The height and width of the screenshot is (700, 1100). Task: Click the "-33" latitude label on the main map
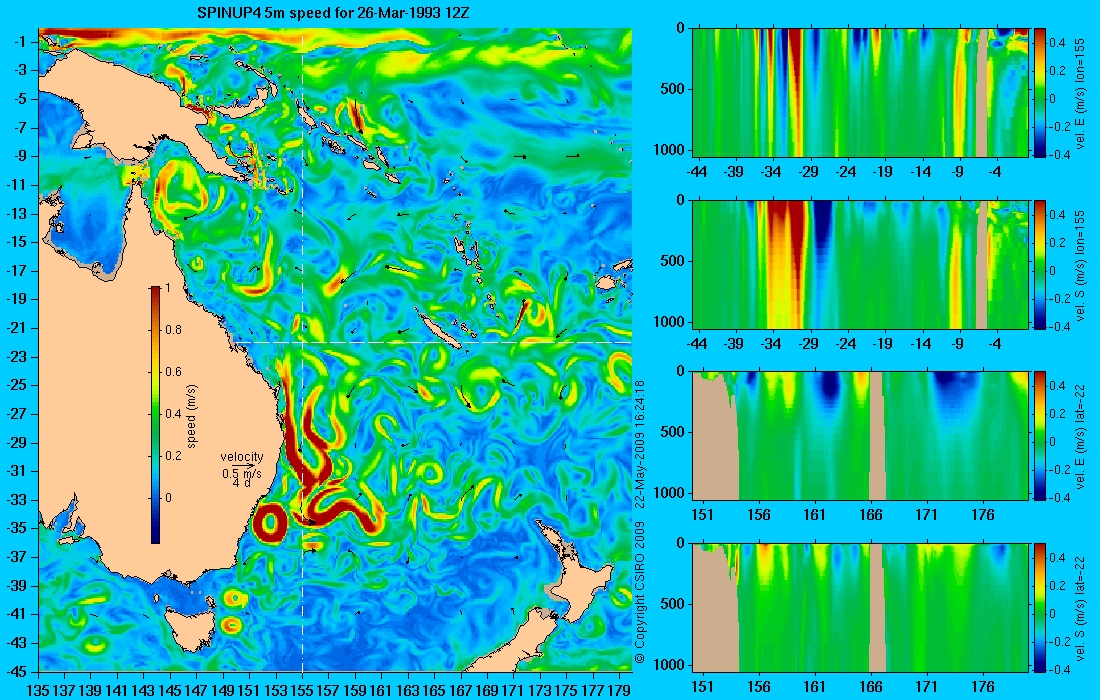[x=17, y=499]
